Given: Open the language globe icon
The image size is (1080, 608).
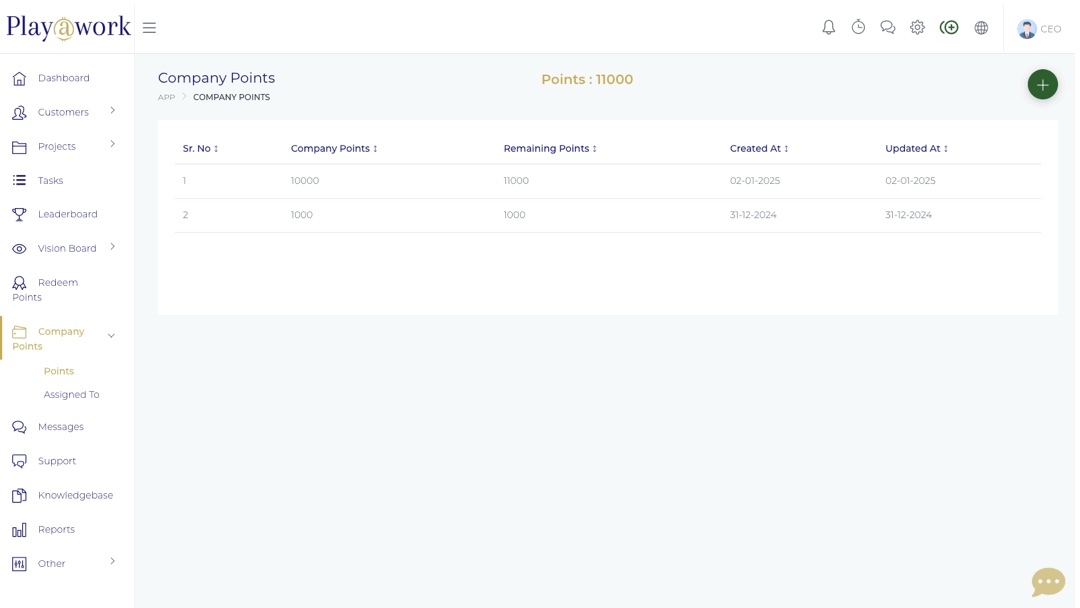Looking at the screenshot, I should pyautogui.click(x=981, y=28).
